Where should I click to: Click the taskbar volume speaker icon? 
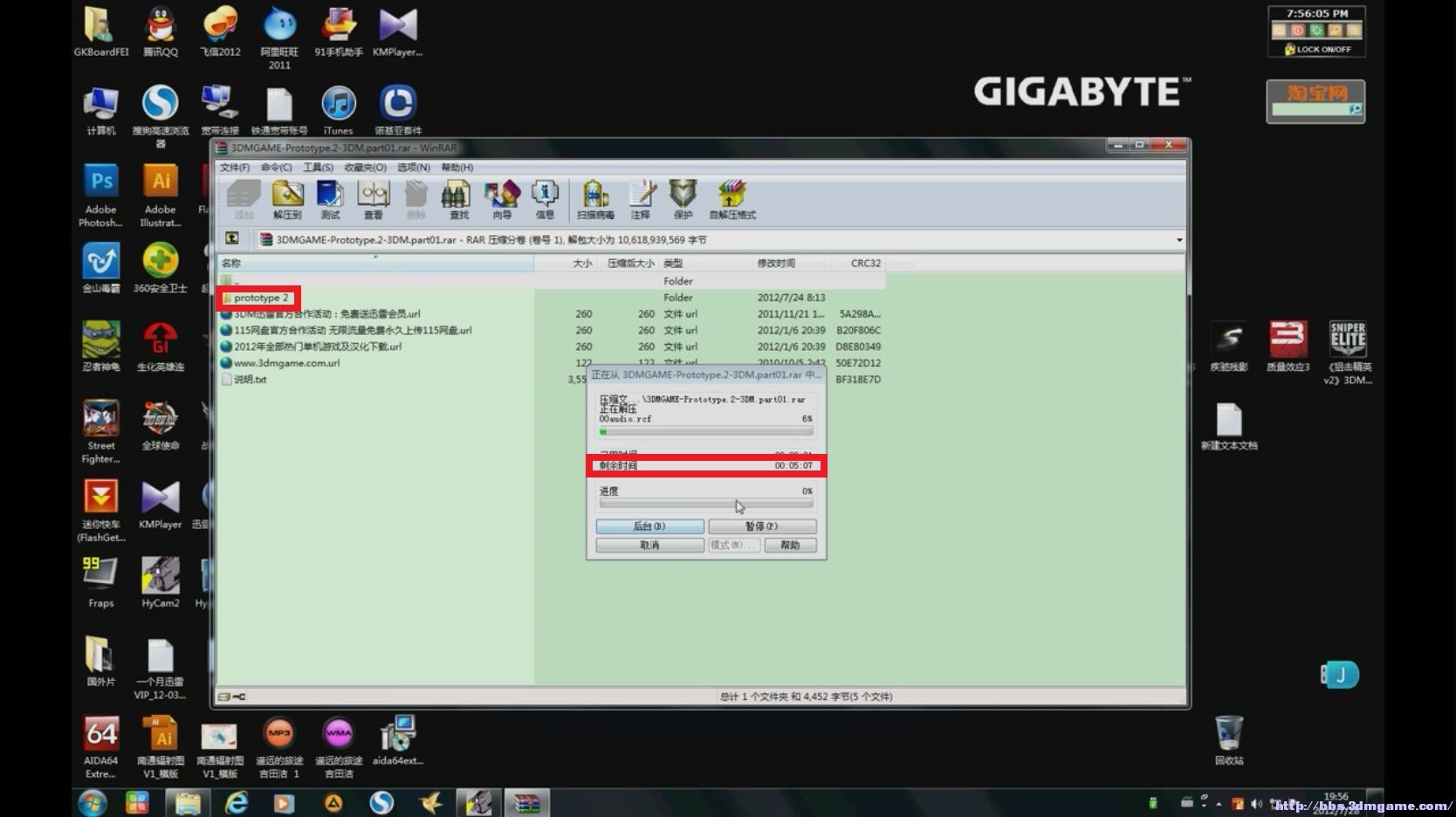point(1256,803)
